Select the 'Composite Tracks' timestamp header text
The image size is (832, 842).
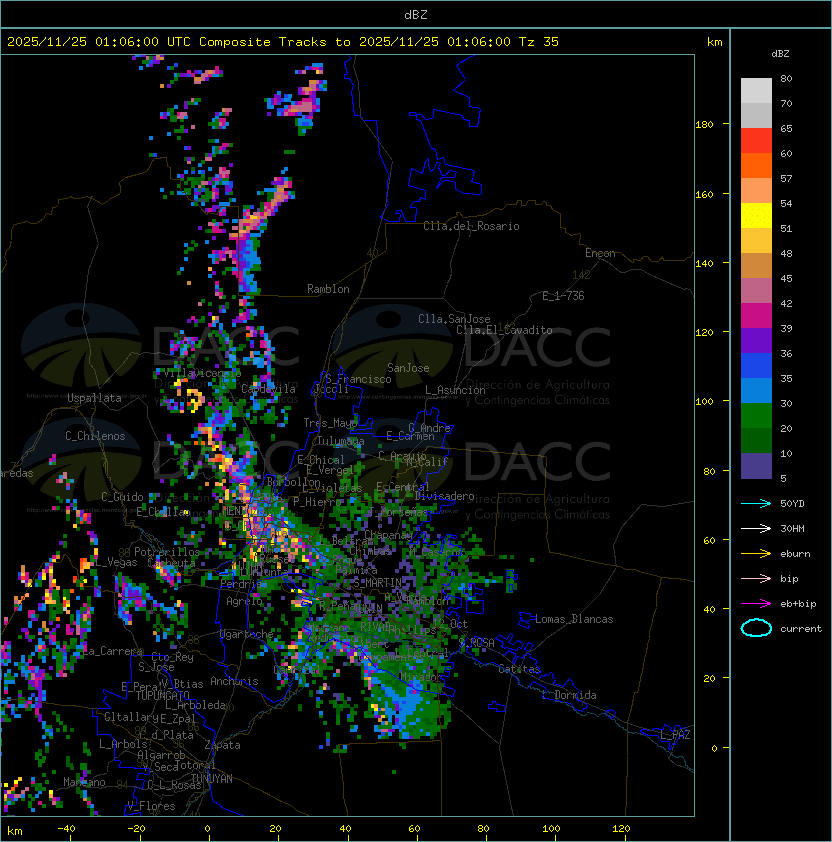pyautogui.click(x=283, y=42)
